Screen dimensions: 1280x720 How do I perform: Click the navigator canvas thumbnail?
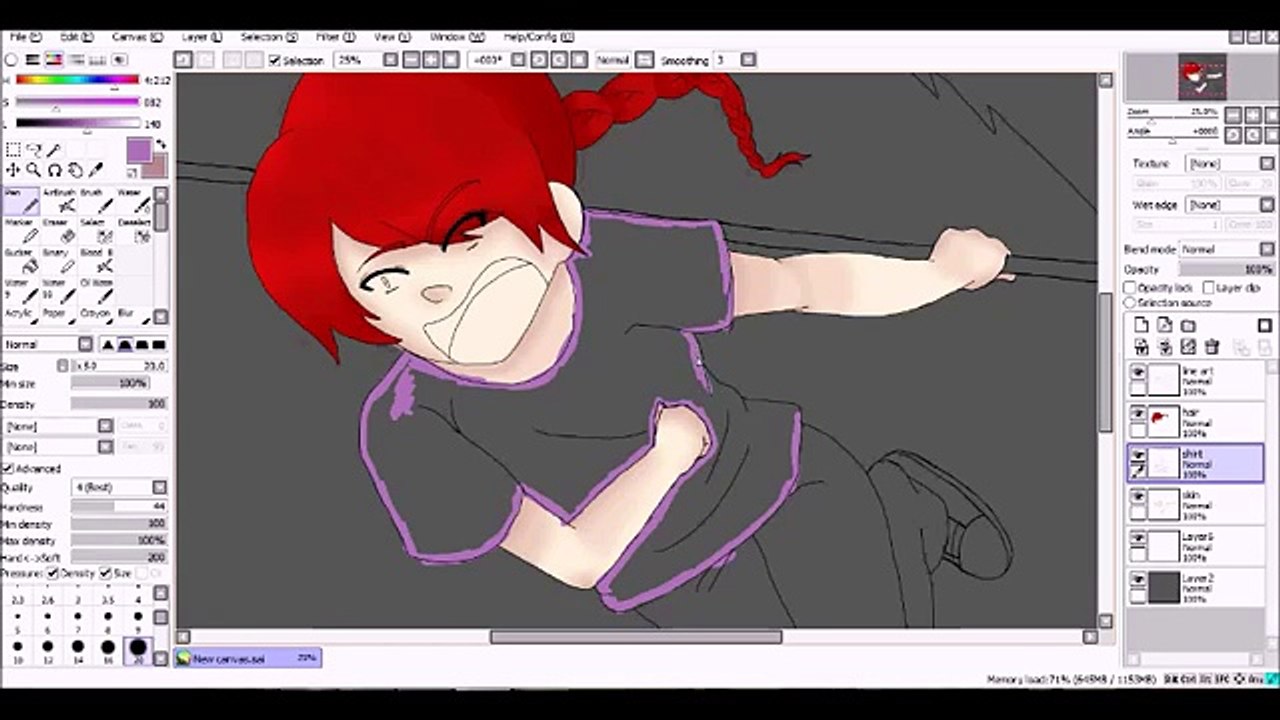click(x=1201, y=76)
